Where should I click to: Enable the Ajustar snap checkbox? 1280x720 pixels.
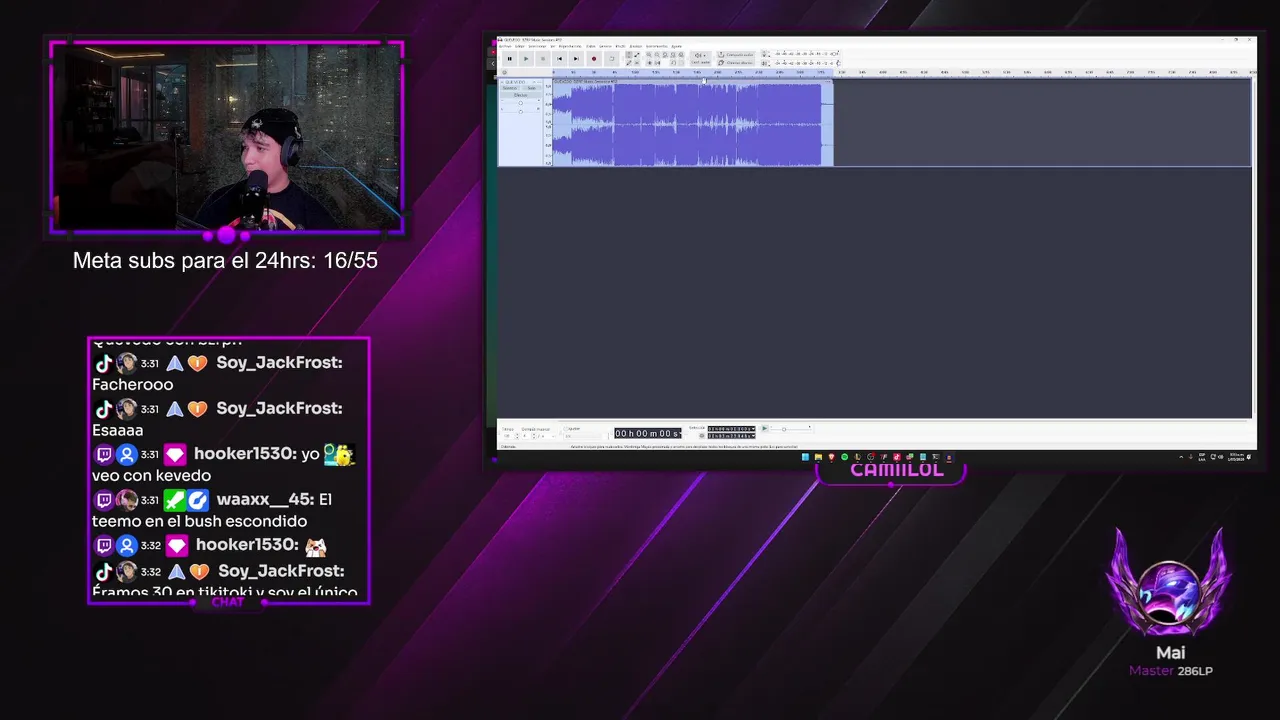(566, 429)
